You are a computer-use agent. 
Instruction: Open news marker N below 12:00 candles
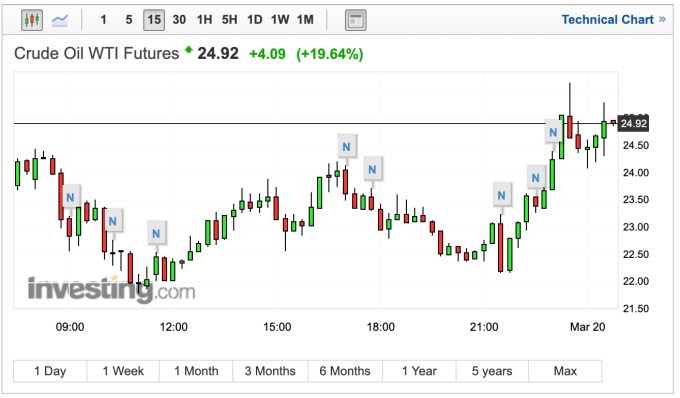click(156, 234)
